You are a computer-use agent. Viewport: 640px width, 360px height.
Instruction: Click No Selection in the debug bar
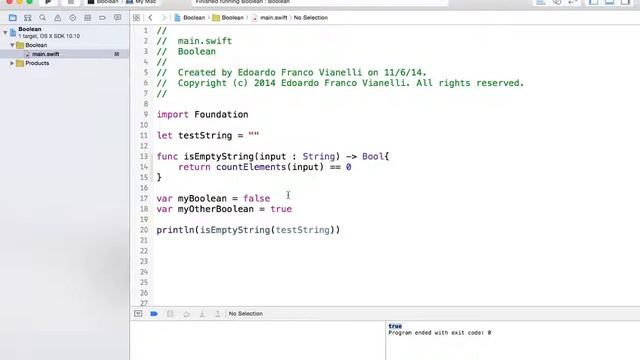click(246, 313)
